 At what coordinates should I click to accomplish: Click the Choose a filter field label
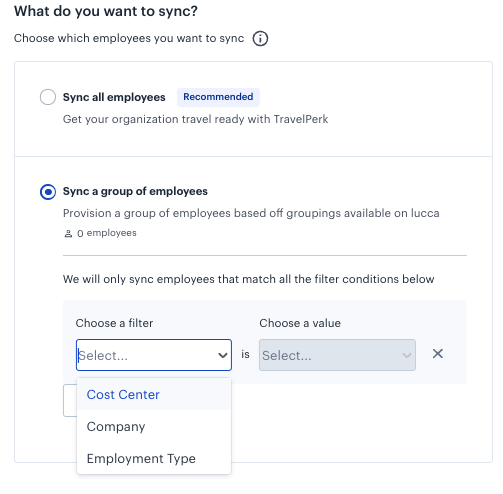[114, 323]
